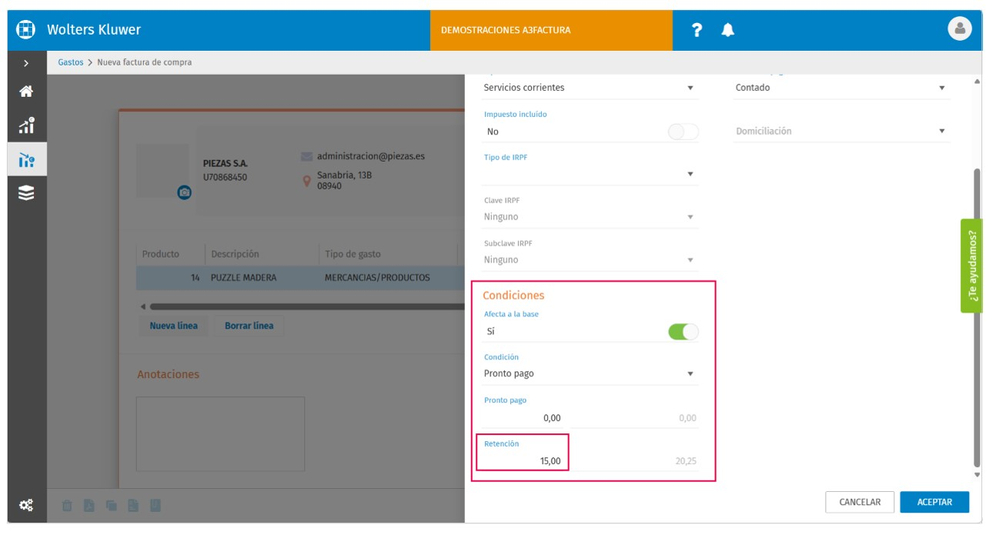Click the retention amount 20,25

tap(686, 461)
